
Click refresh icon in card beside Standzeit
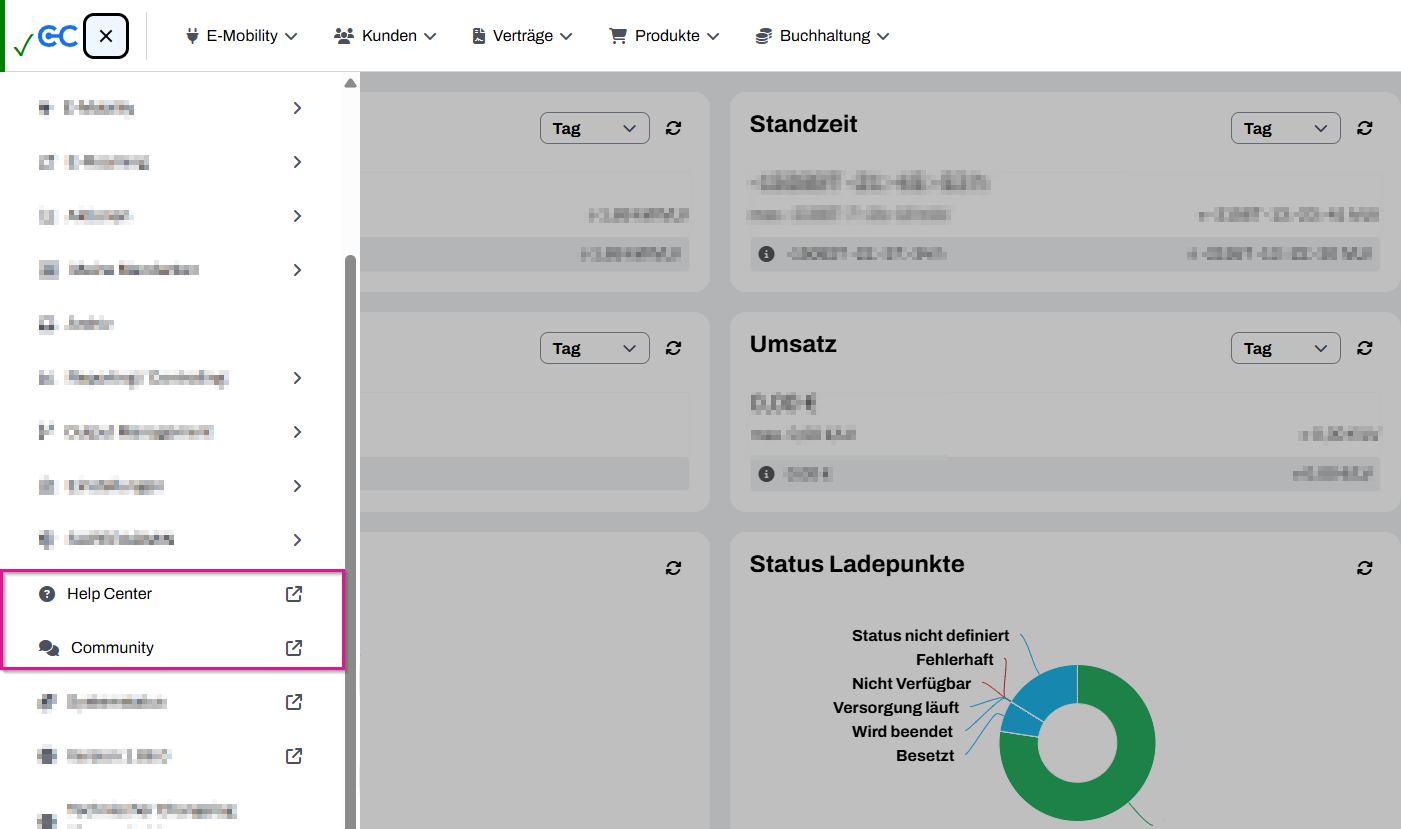pos(674,128)
